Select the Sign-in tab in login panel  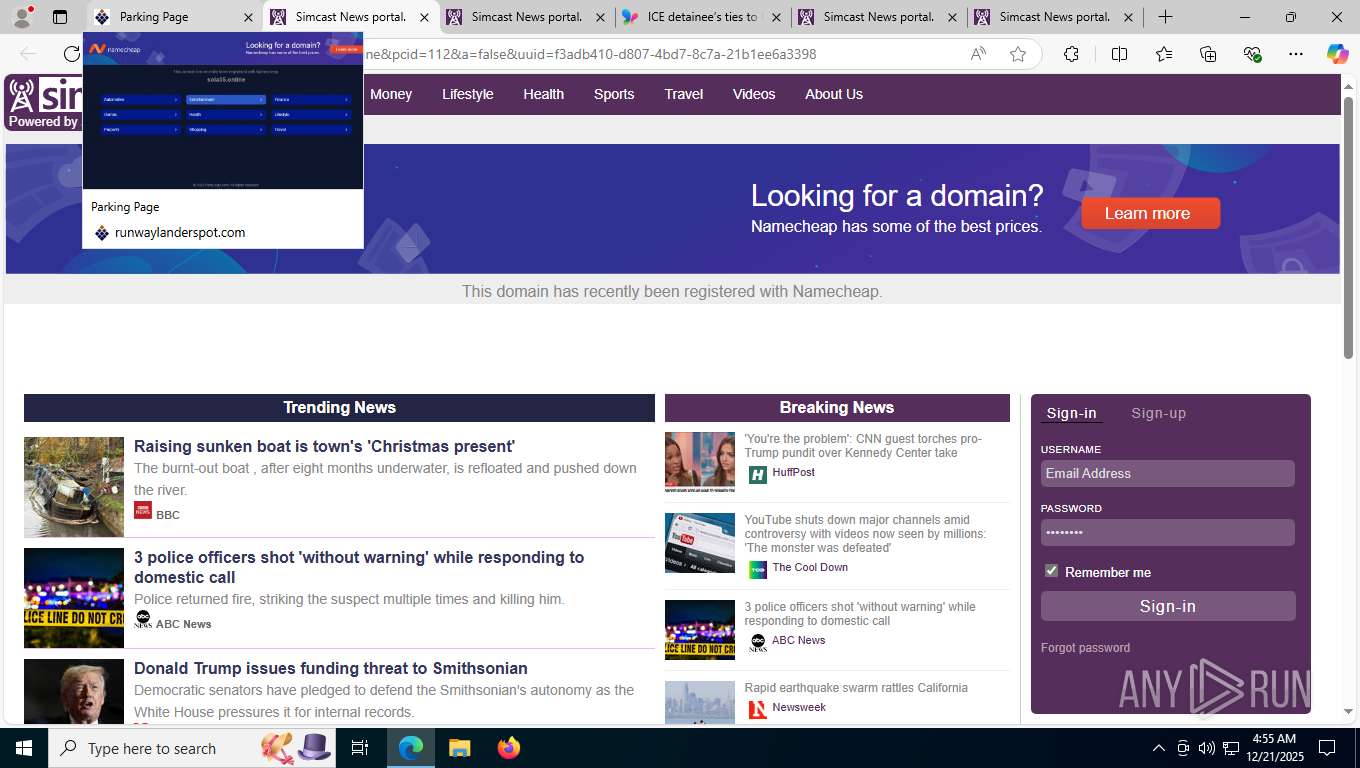click(1071, 413)
